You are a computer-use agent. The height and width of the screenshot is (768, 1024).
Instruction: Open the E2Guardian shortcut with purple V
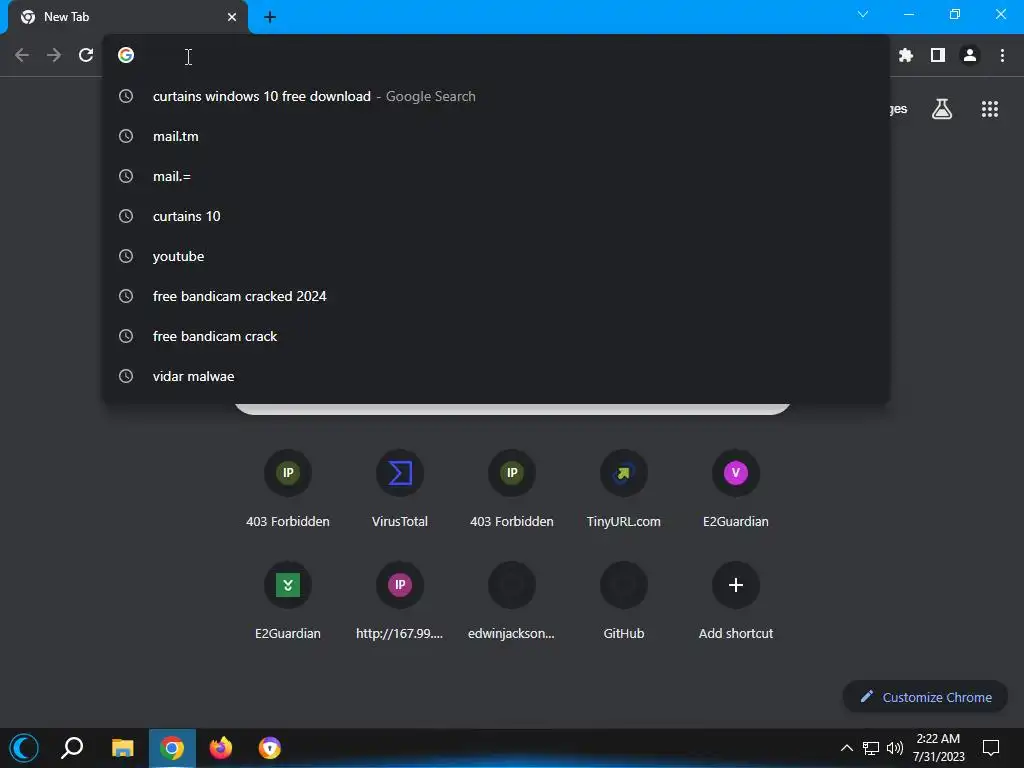tap(736, 488)
